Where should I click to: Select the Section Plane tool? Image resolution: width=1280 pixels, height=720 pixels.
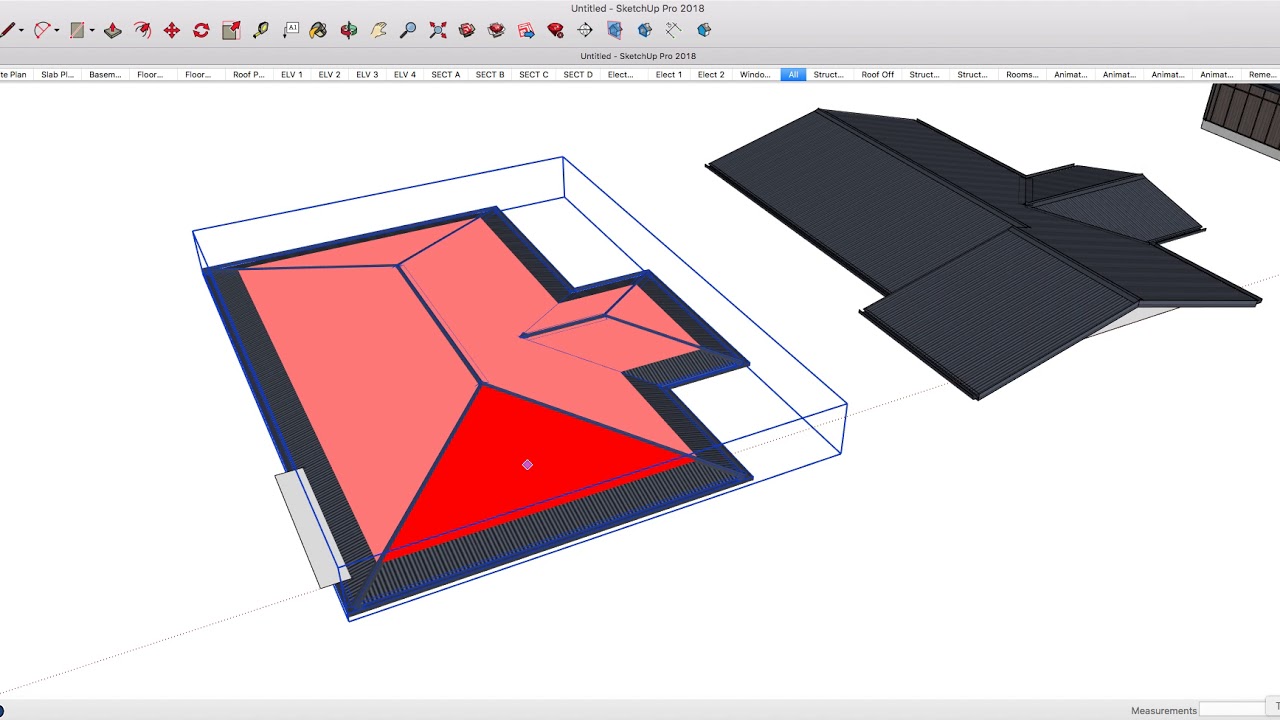click(585, 31)
